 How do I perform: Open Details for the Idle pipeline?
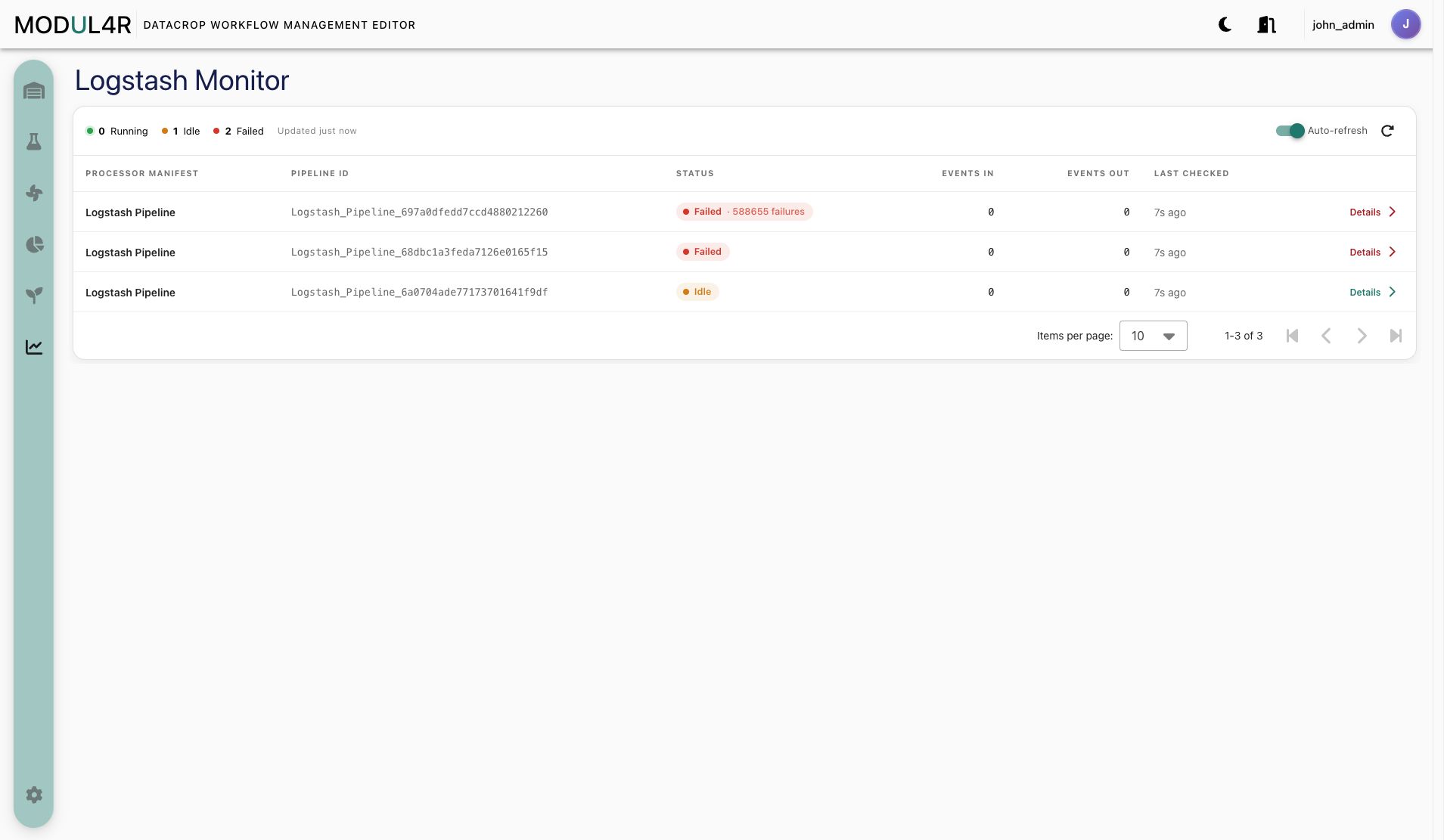point(1365,293)
